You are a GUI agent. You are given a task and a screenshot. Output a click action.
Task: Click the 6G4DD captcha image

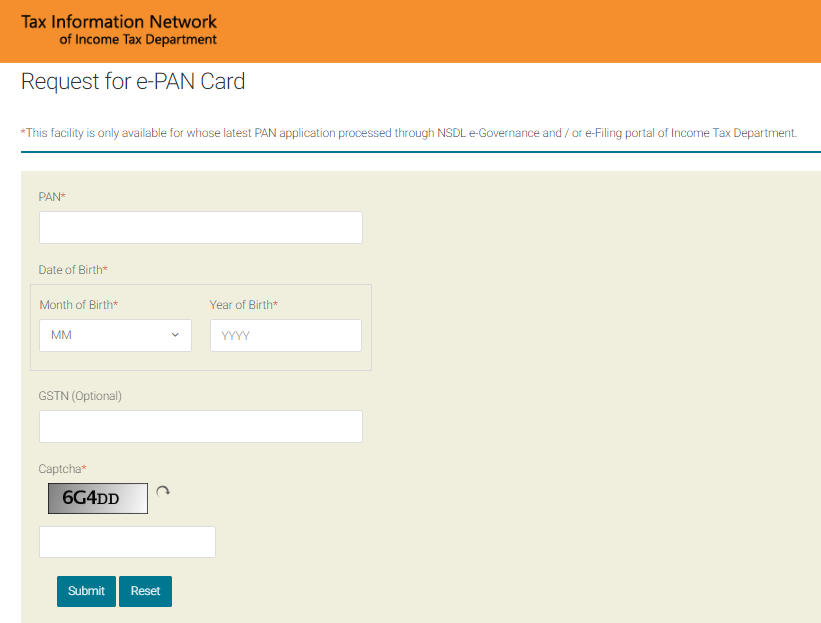[x=97, y=498]
